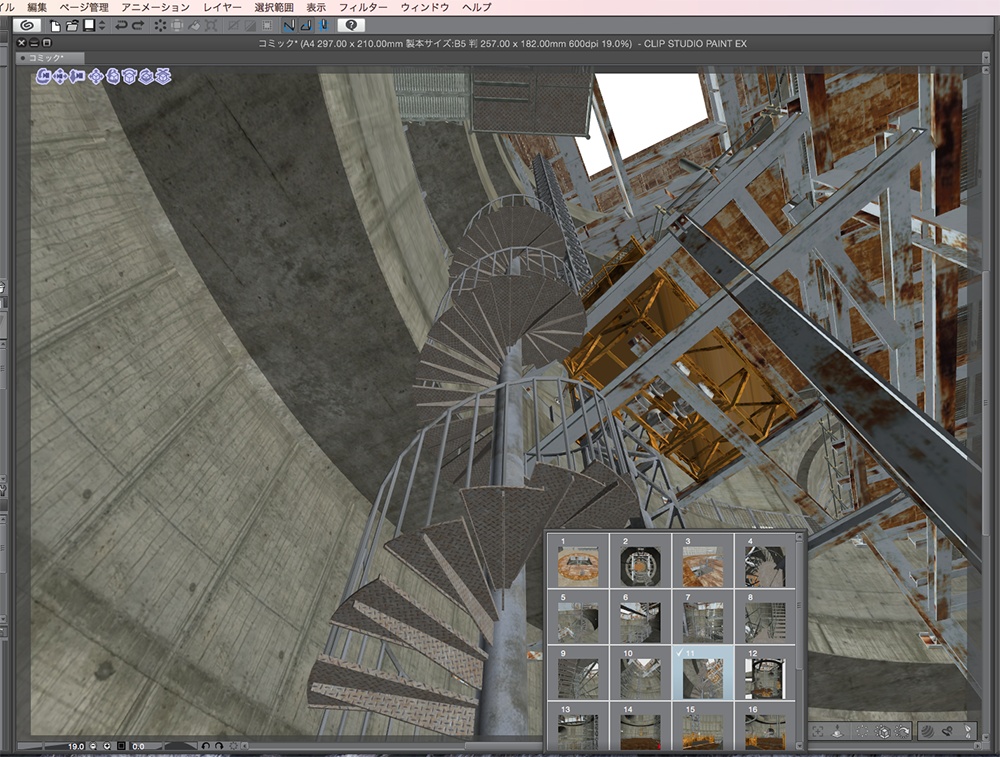Open the アニメーション menu
The image size is (1000, 757).
(156, 8)
